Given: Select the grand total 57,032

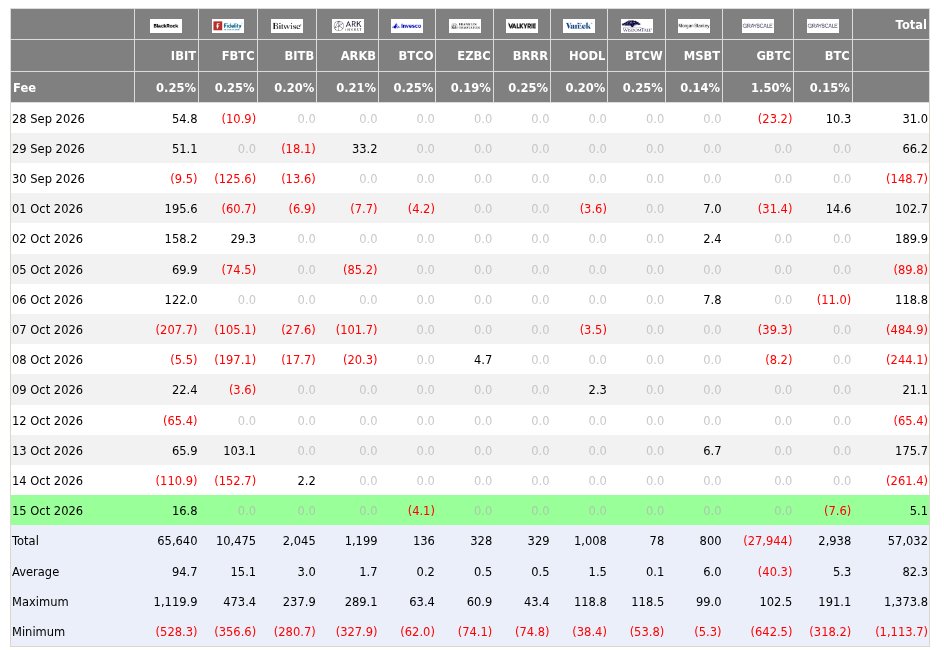Looking at the screenshot, I should [x=908, y=541].
